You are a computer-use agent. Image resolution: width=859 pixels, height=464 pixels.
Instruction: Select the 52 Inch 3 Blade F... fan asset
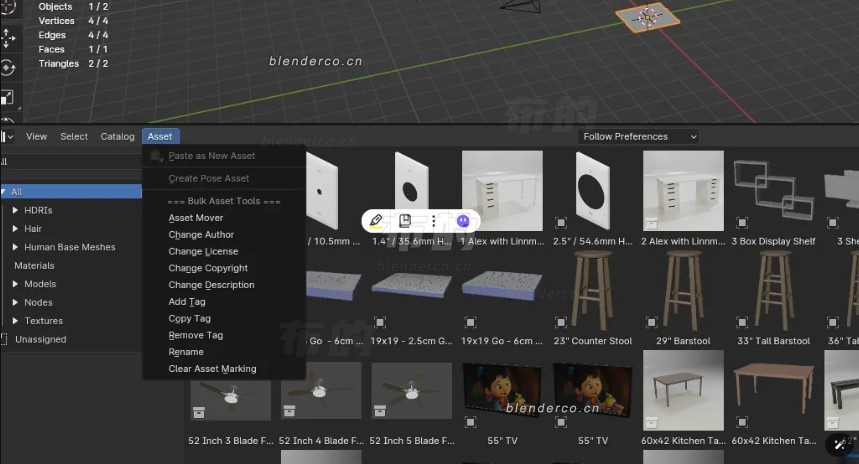pos(231,398)
